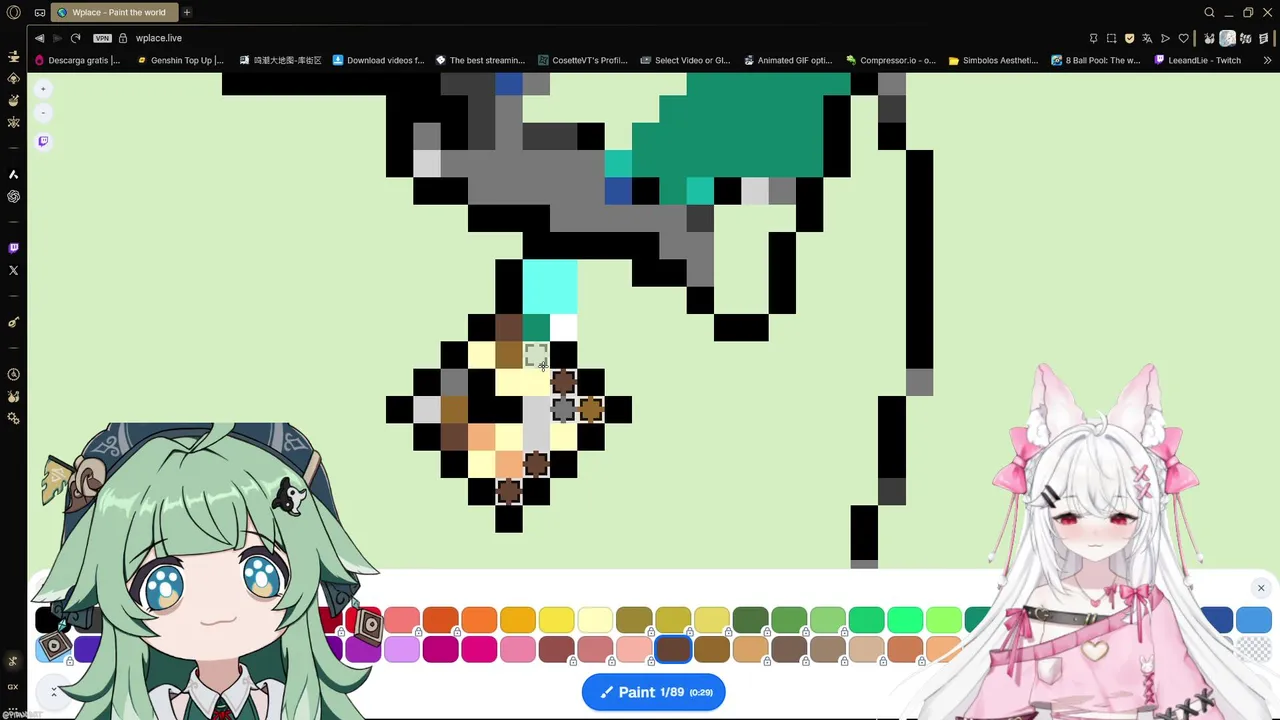Screen dimensions: 1280x720
Task: Choose the locked dark green swatch
Action: click(750, 620)
